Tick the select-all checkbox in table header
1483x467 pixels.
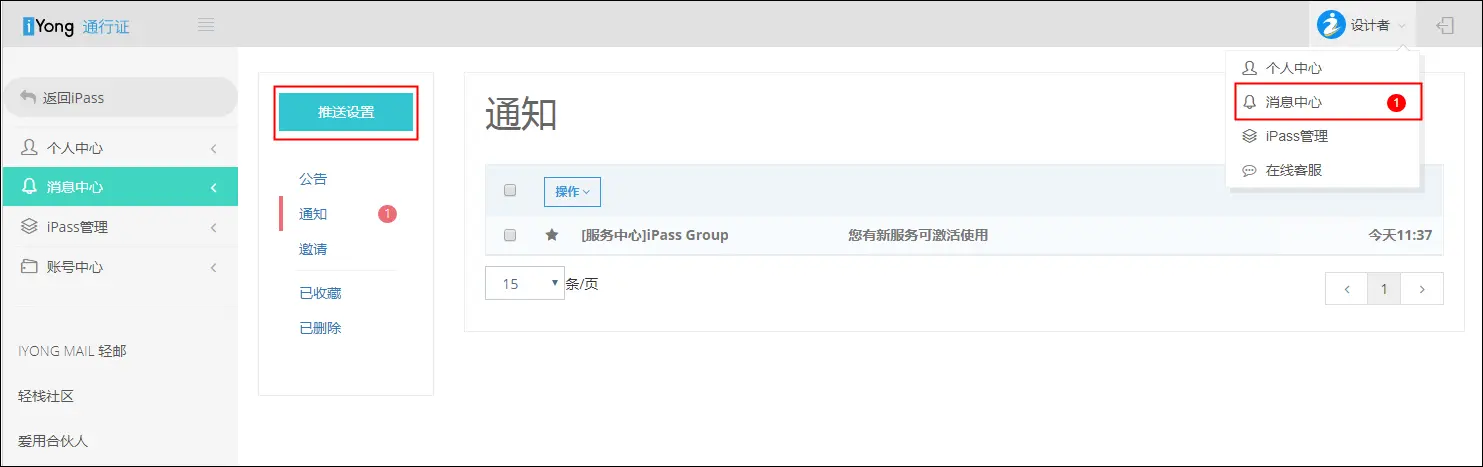point(510,191)
